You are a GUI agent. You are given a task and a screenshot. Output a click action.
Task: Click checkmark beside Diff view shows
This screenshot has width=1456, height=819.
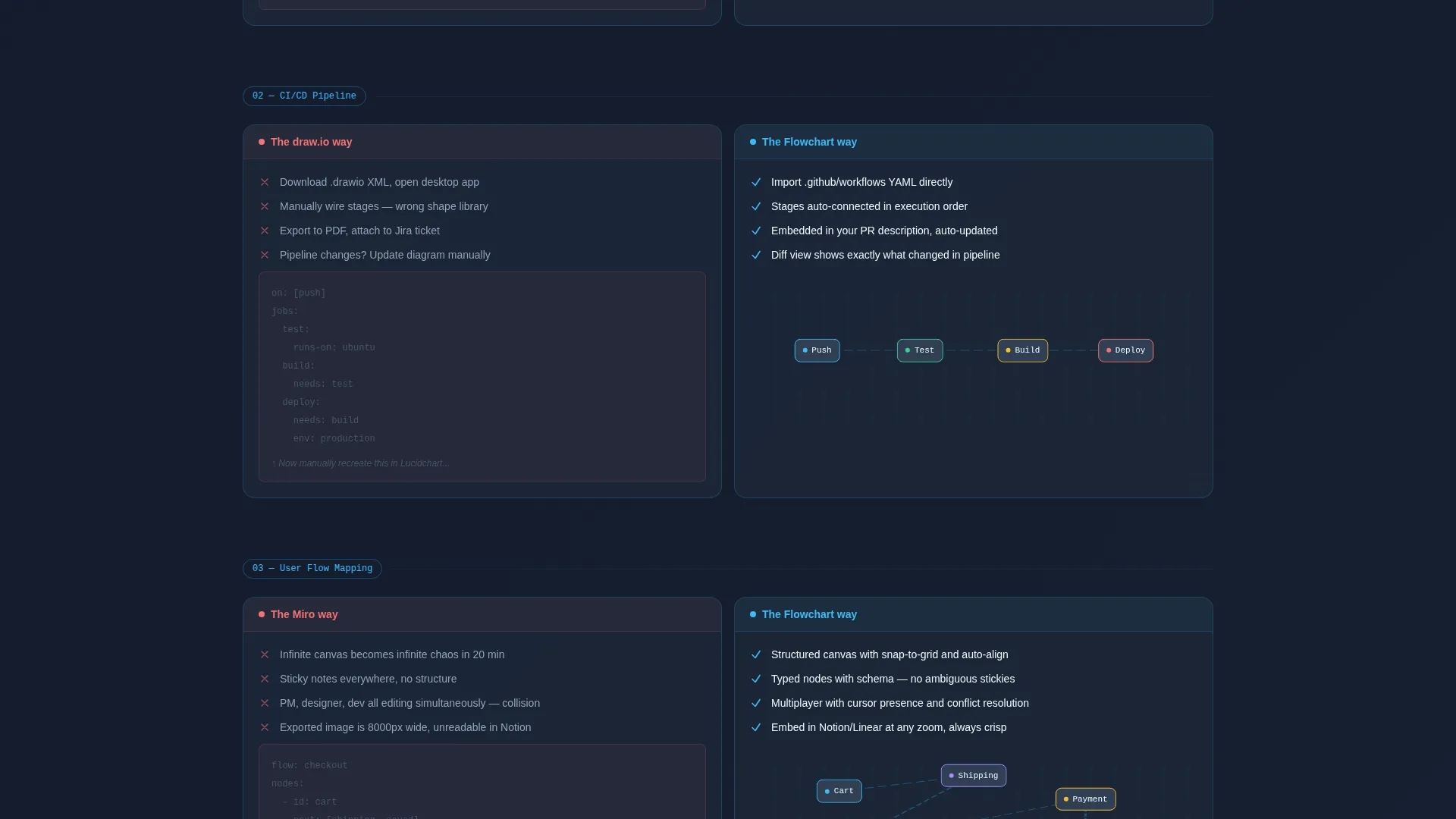tap(756, 255)
